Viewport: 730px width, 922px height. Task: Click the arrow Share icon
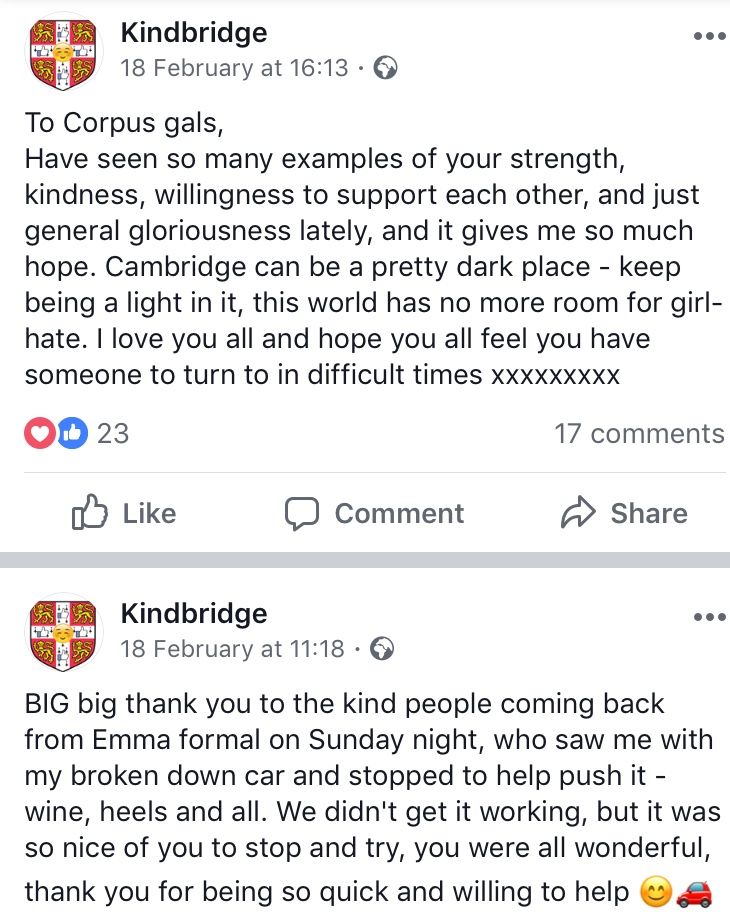pos(578,512)
